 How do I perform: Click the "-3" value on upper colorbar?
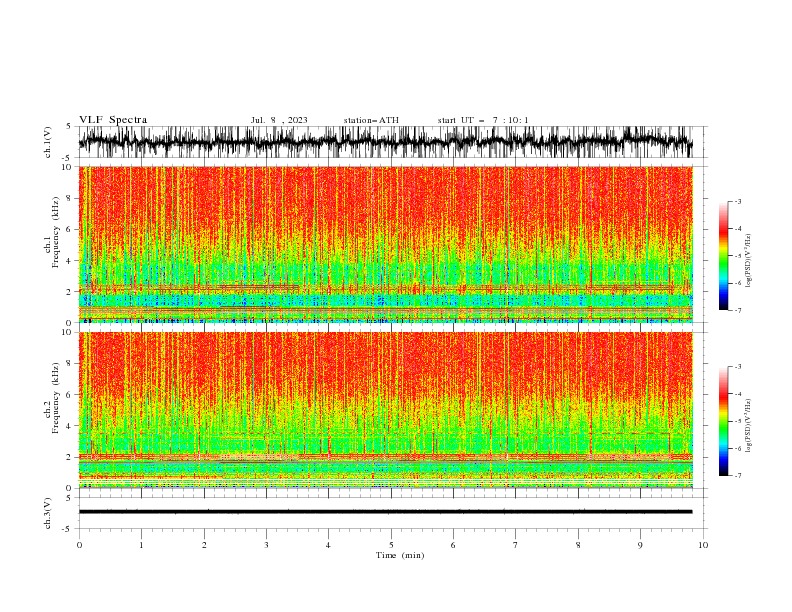(737, 201)
